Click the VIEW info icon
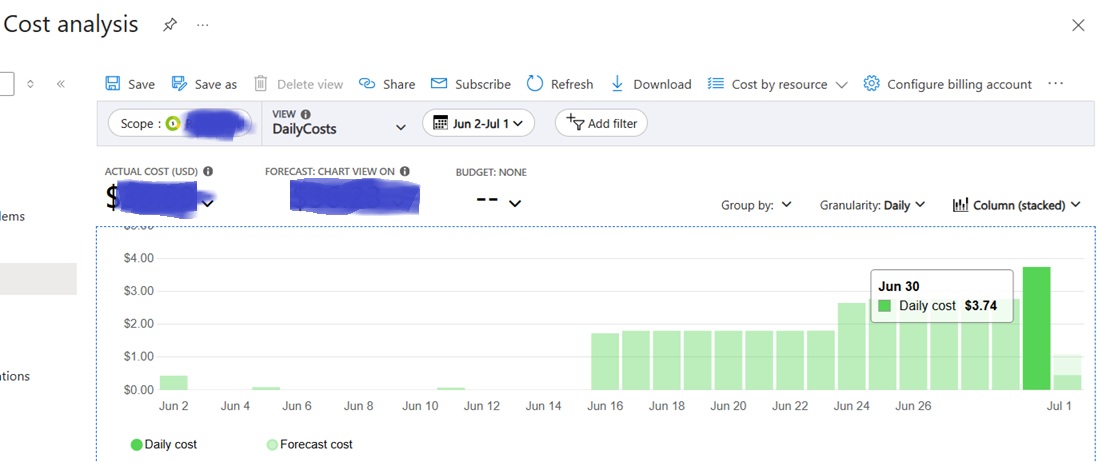Viewport: 1102px width, 462px height. (306, 114)
